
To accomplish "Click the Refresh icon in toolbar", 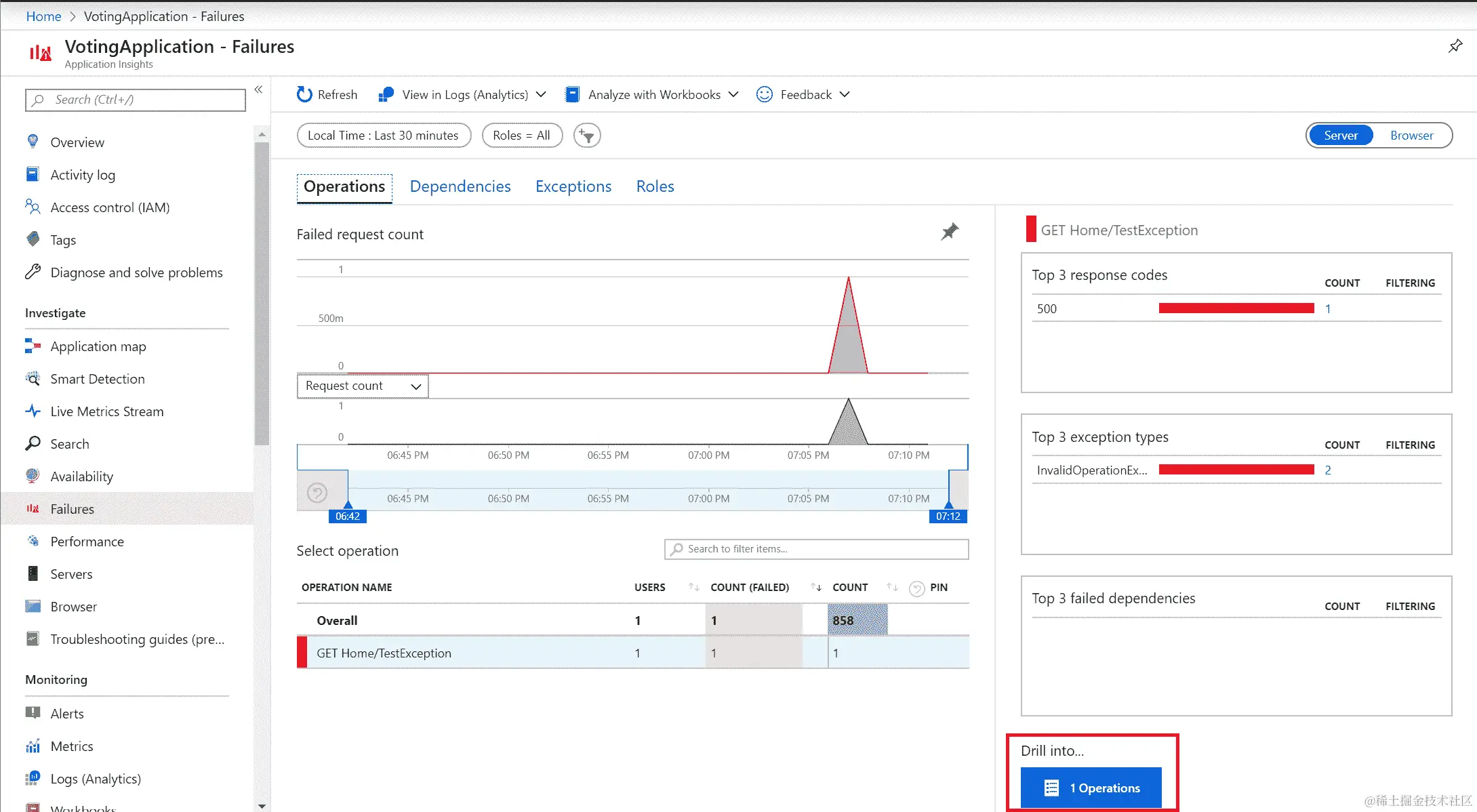I will coord(305,95).
